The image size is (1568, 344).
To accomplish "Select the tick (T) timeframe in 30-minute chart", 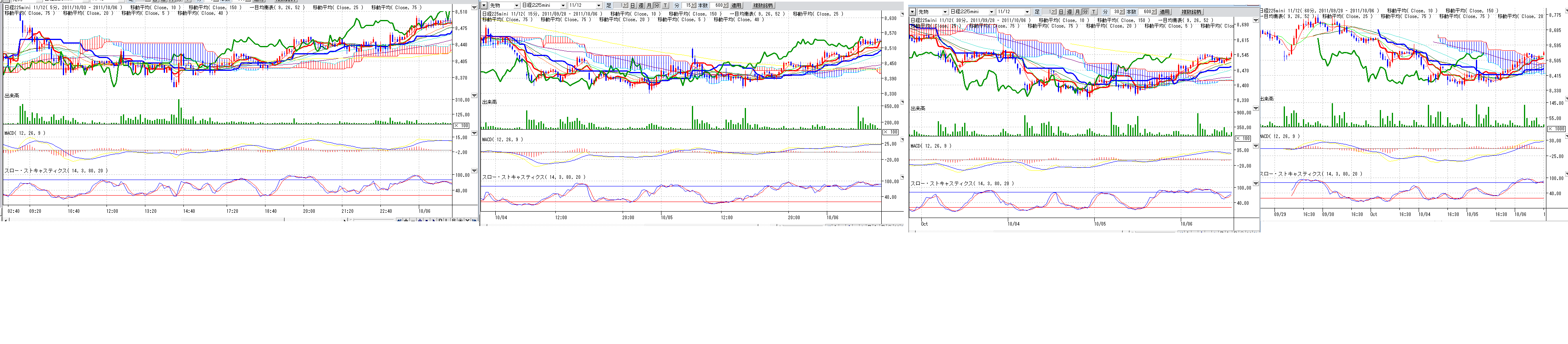I will (x=1093, y=12).
